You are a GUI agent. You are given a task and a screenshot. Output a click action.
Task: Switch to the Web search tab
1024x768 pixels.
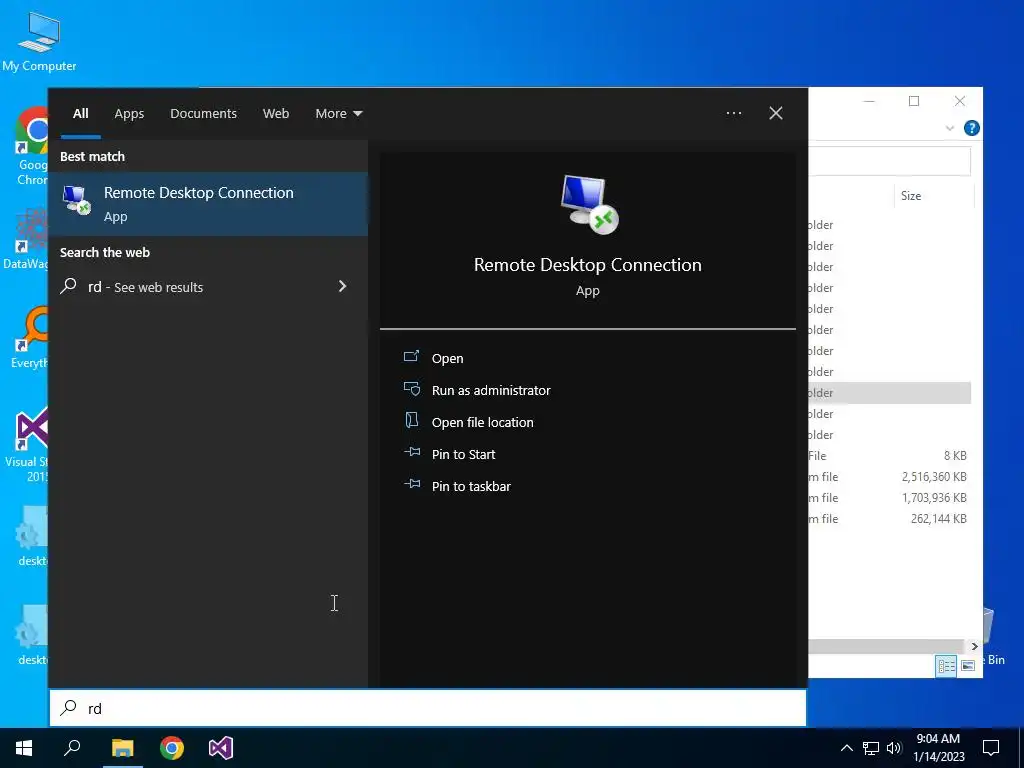[x=276, y=114]
